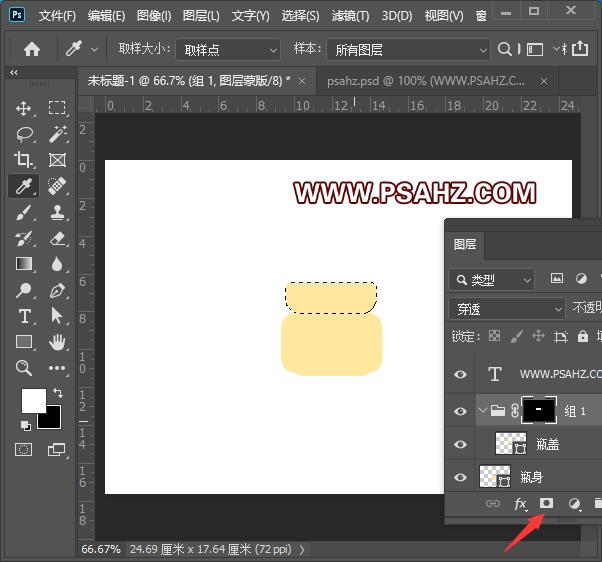This screenshot has width=602, height=562.
Task: Reset default foreground and background colors
Action: point(26,425)
